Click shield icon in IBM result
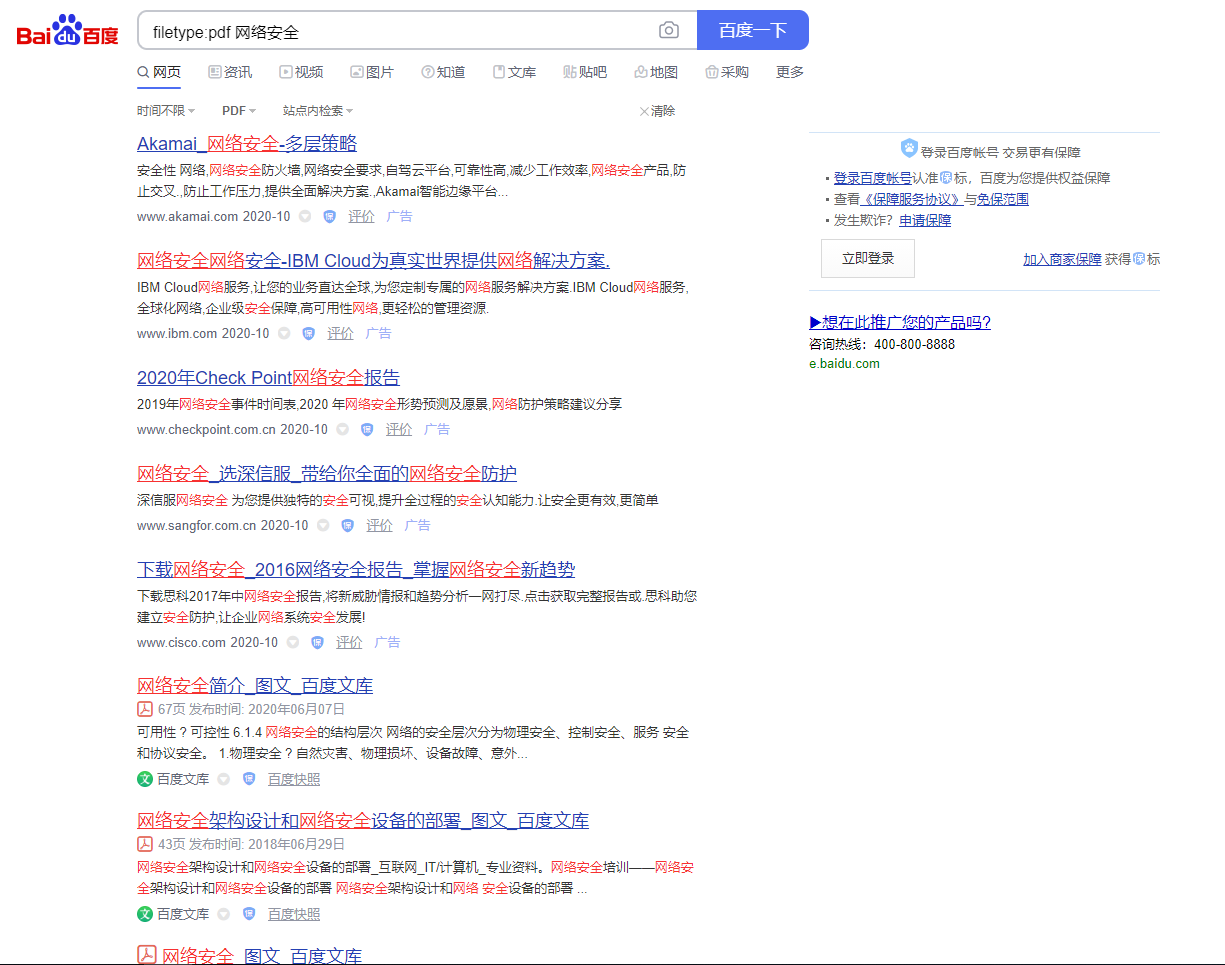 309,333
